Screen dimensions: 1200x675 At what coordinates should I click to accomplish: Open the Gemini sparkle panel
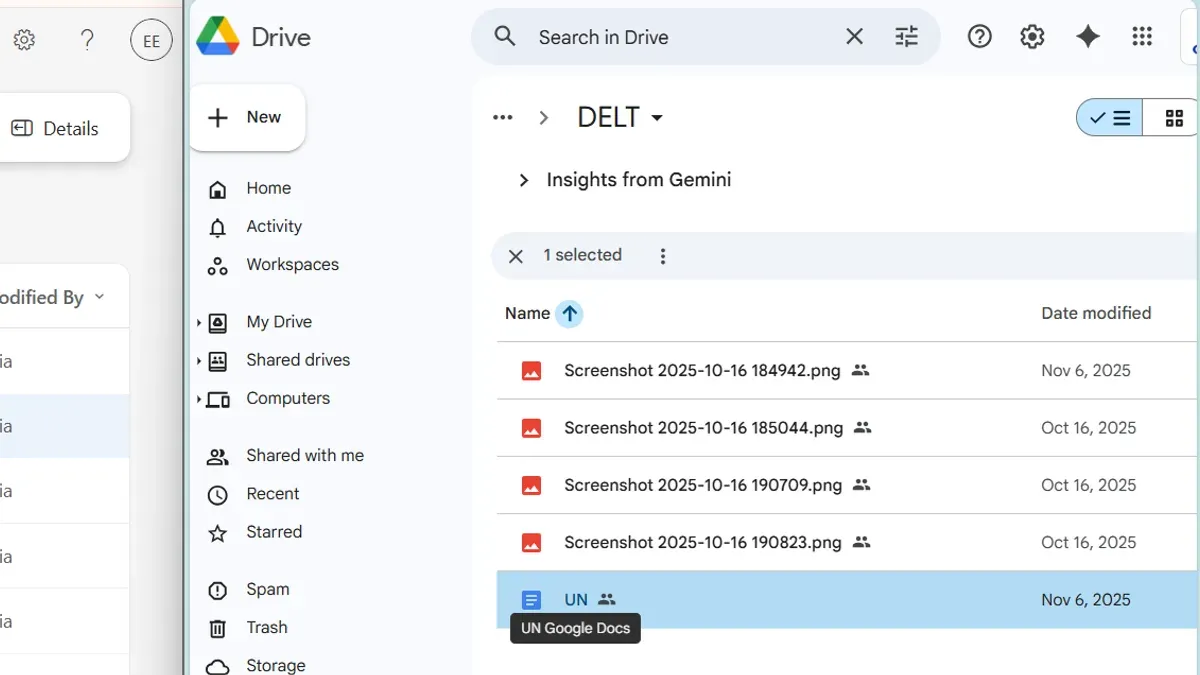point(1088,37)
